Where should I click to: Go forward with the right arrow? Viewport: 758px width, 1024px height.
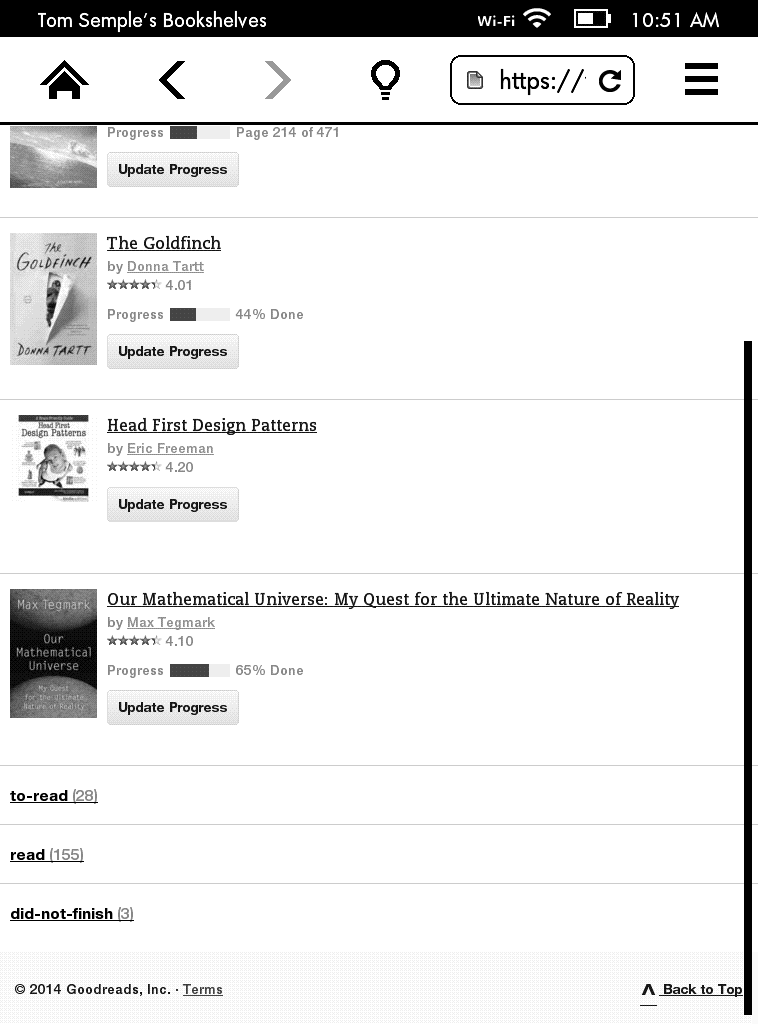pos(278,80)
